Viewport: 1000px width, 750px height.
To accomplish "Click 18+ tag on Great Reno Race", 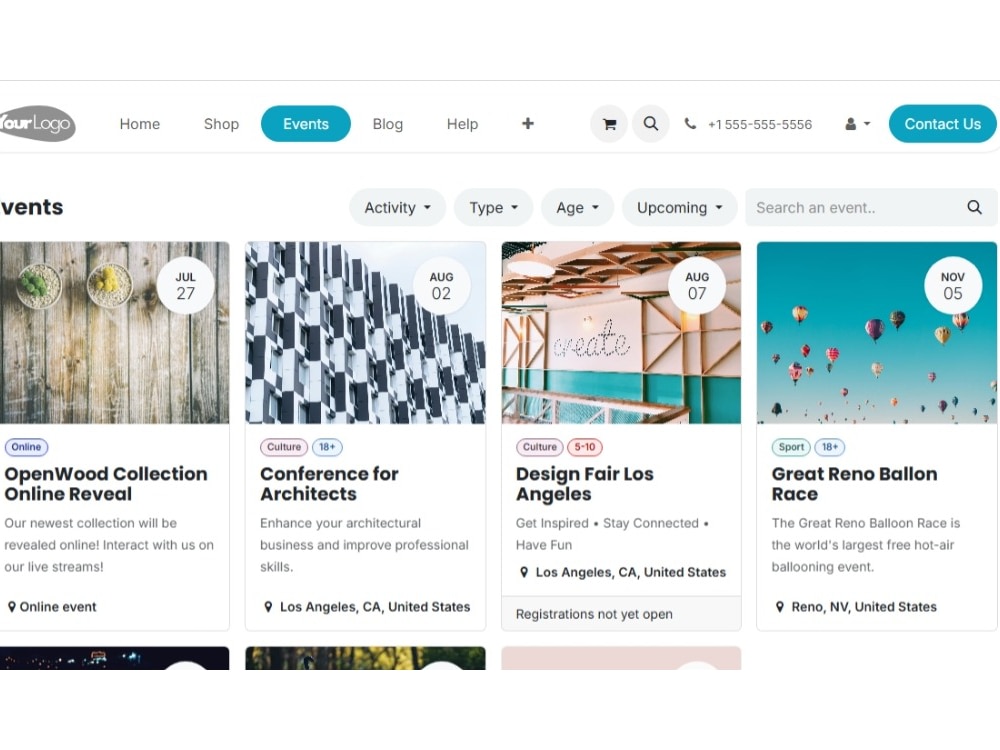I will click(x=830, y=447).
